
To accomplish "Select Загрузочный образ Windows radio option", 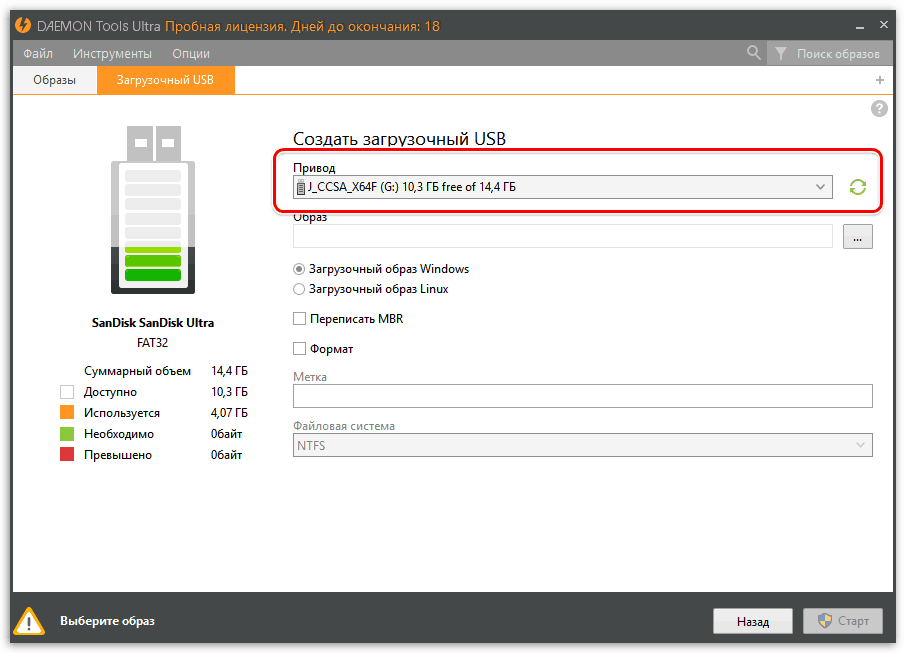I will (299, 269).
